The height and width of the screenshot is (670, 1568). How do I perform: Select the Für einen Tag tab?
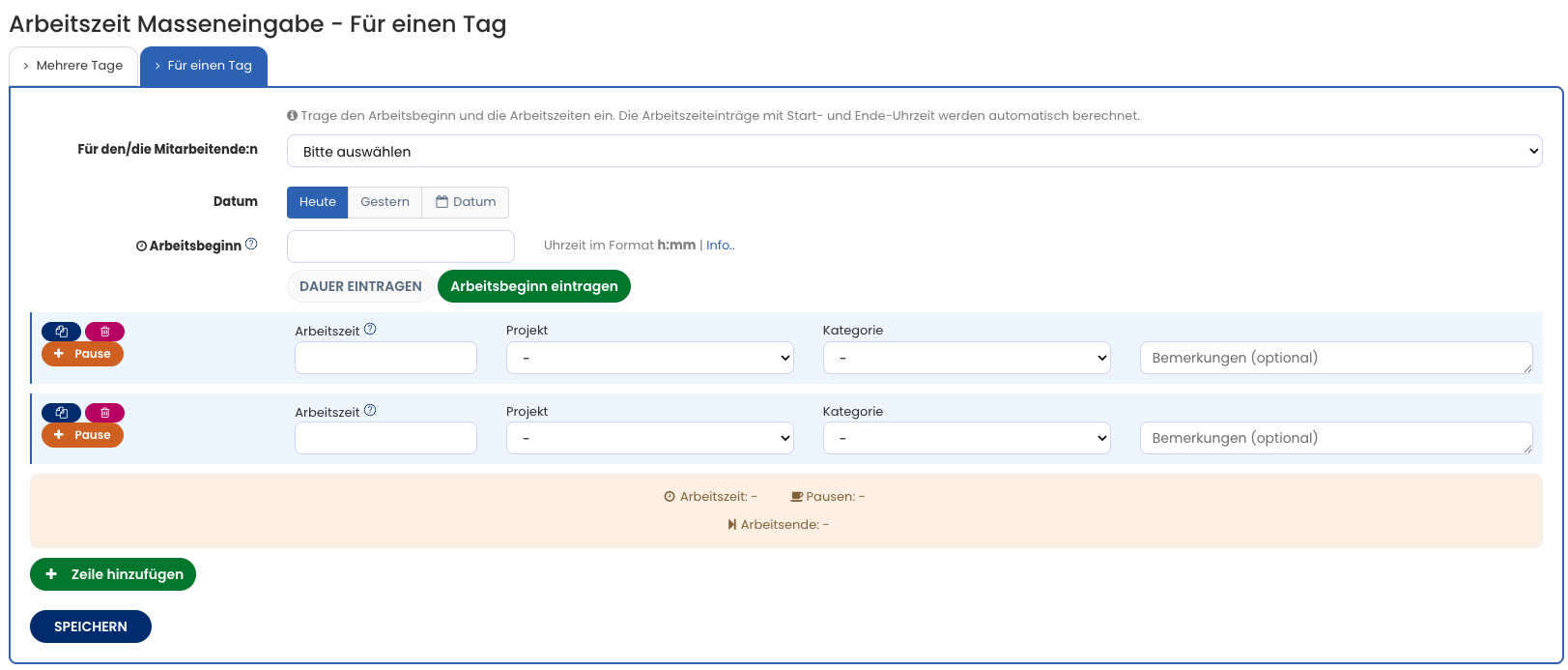[204, 66]
